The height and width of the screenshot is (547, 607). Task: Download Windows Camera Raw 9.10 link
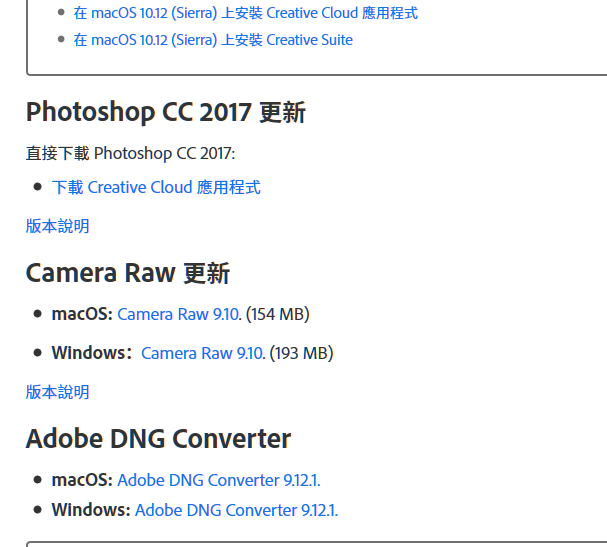click(x=202, y=353)
